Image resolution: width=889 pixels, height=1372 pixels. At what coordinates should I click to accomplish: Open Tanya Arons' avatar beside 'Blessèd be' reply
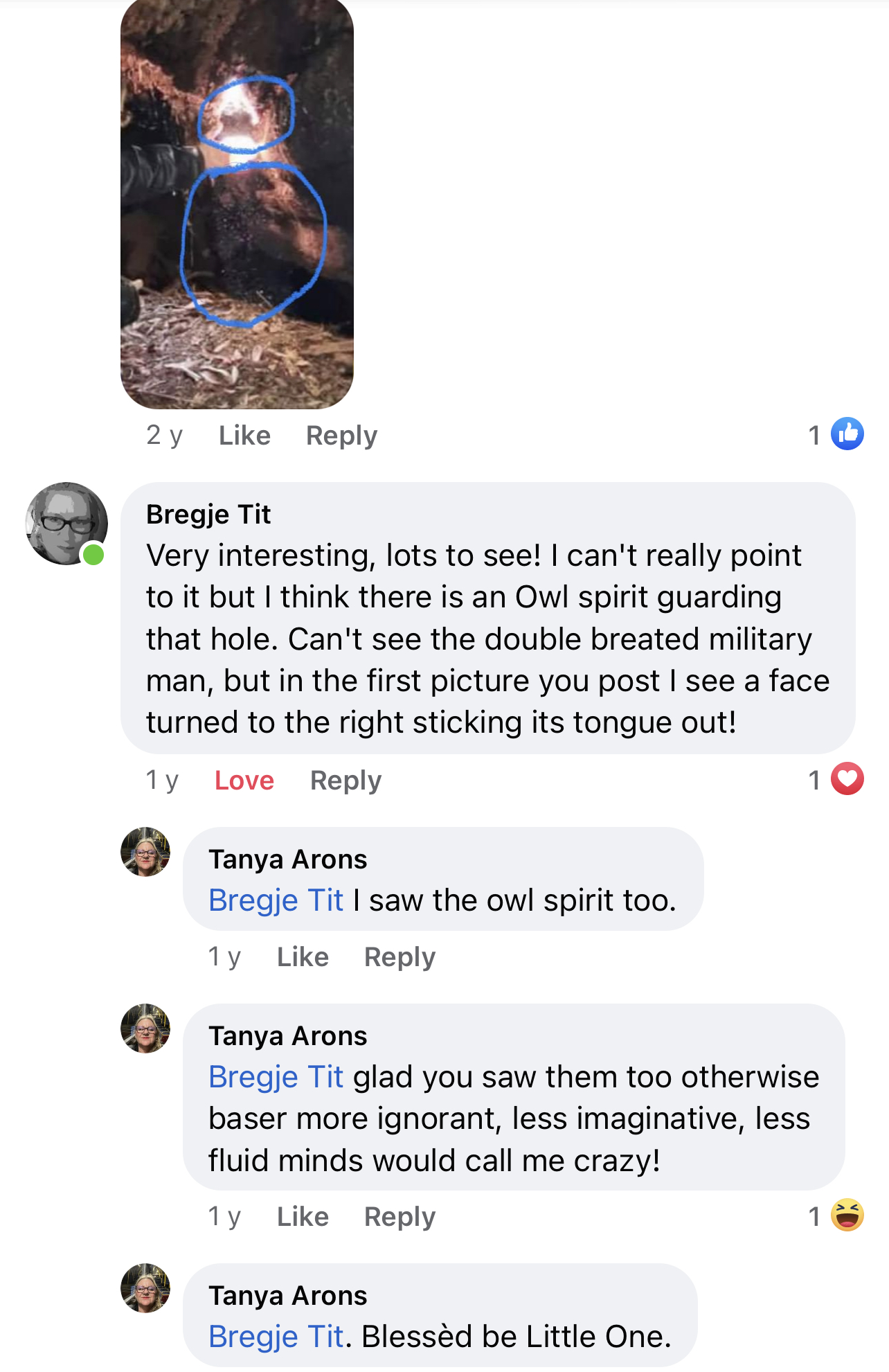tap(145, 1288)
